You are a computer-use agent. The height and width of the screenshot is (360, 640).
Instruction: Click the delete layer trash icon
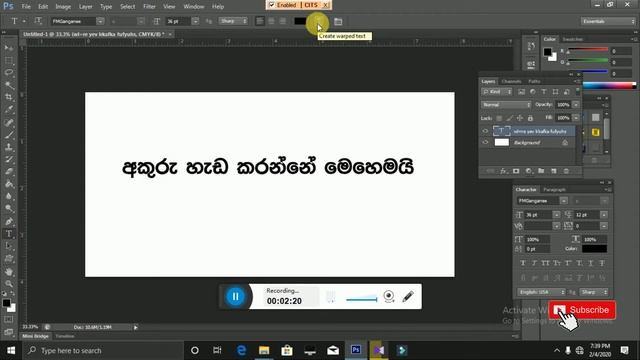[x=566, y=171]
